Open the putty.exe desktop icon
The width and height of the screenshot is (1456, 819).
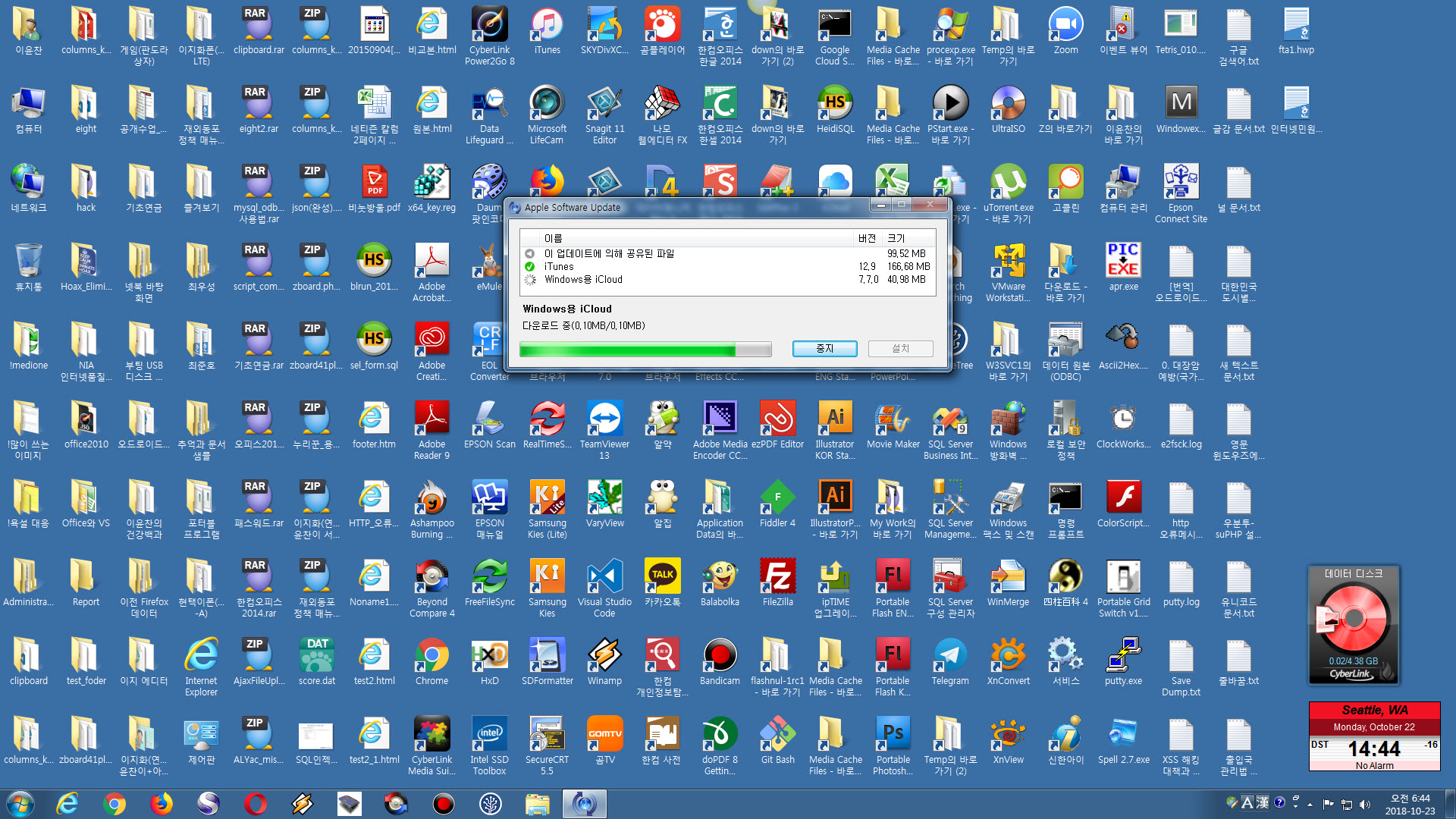click(x=1123, y=662)
